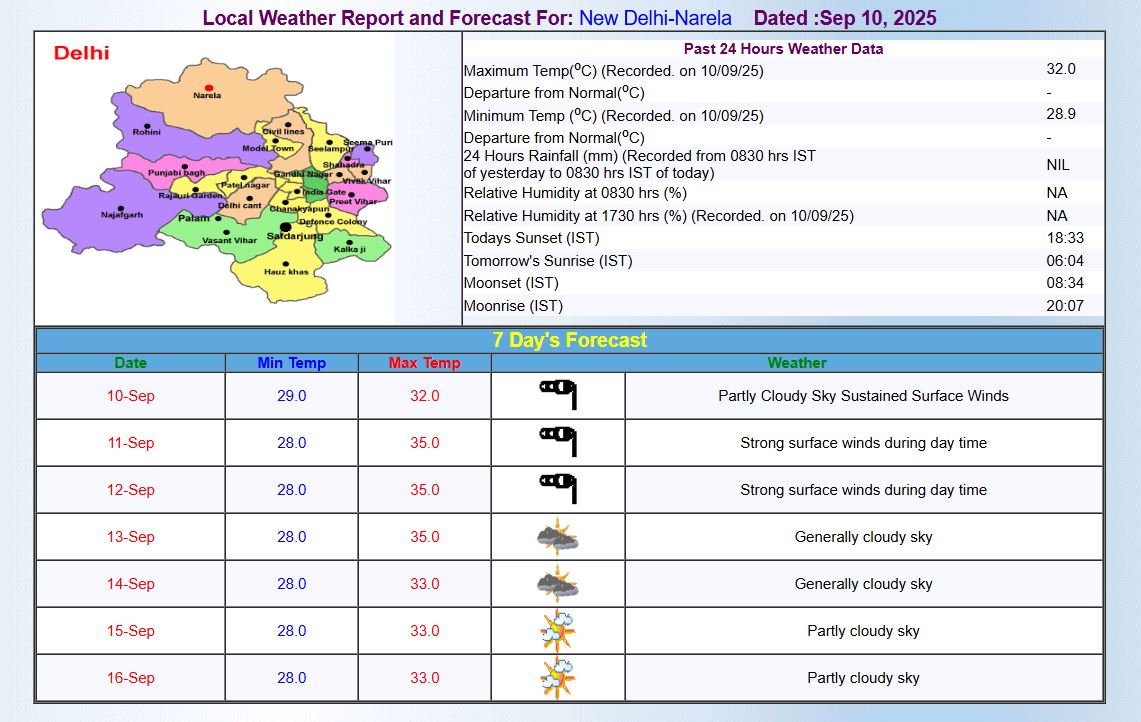Click the 32.0 max temp in the 10-Sep forecast row
The image size is (1141, 722).
tap(424, 396)
